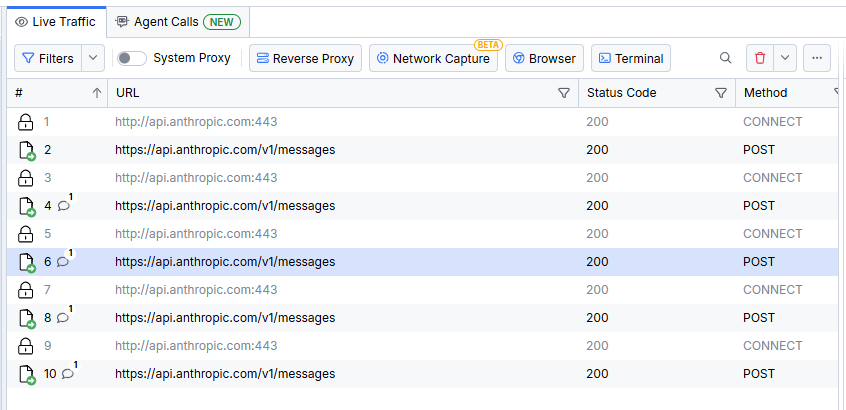846x410 pixels.
Task: Click the Status Code column header
Action: tap(622, 93)
